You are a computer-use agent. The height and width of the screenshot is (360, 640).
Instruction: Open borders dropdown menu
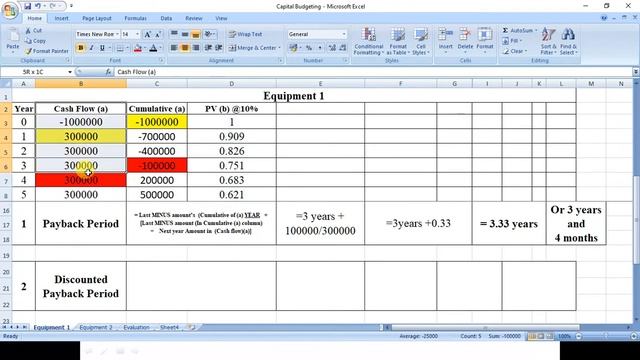127,48
